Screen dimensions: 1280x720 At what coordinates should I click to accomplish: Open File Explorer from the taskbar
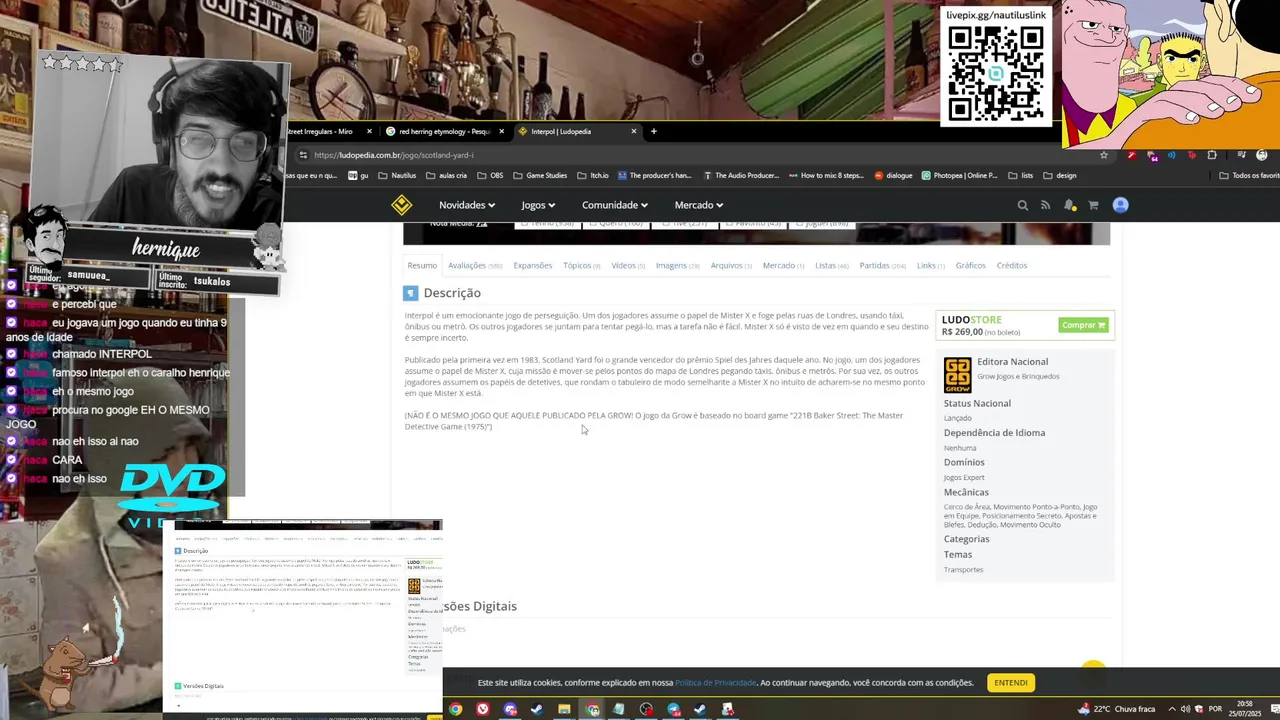tap(564, 710)
